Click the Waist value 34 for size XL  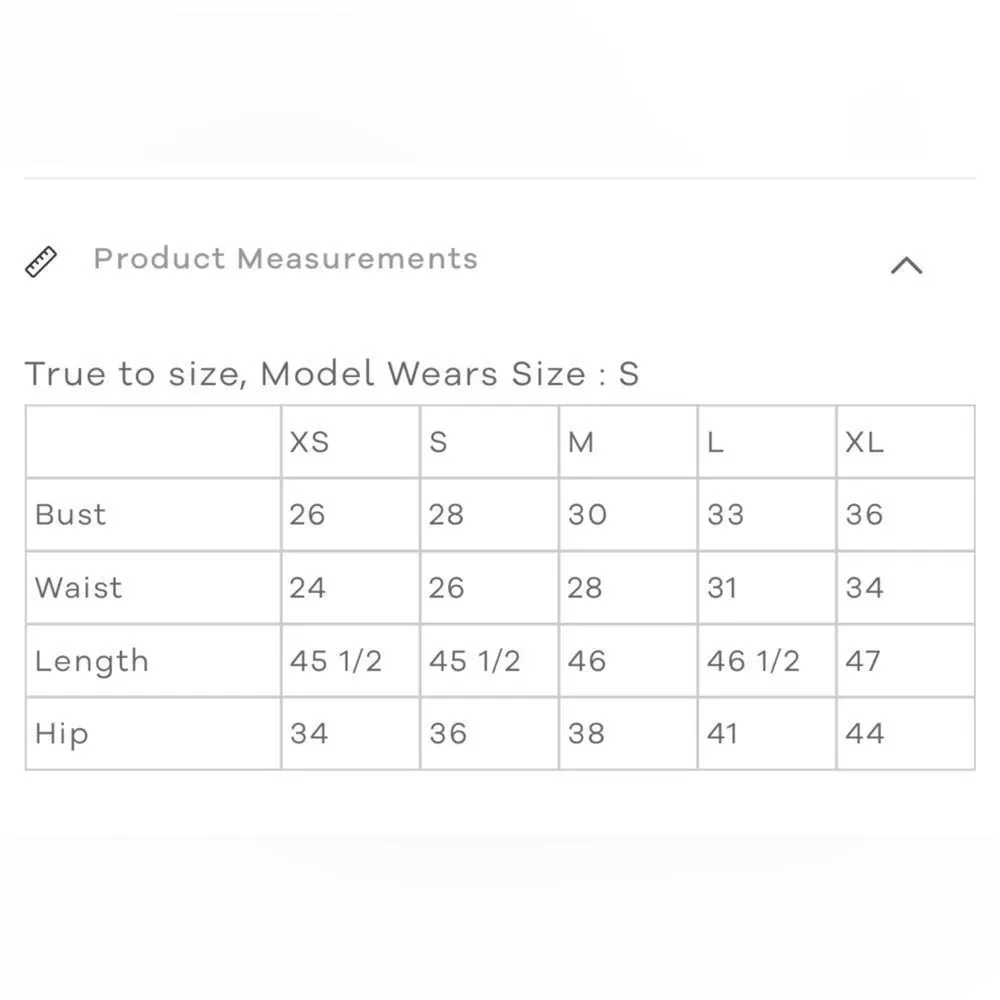[x=864, y=588]
